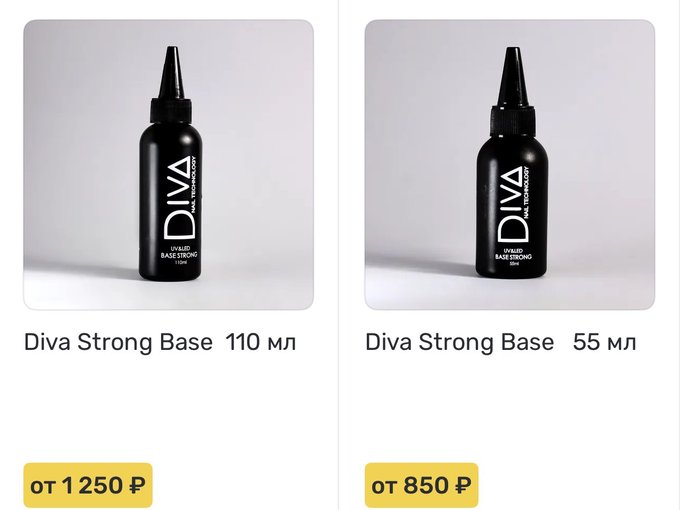This screenshot has width=680, height=510.
Task: Click the '110 мл' volume text
Action: [x=261, y=342]
